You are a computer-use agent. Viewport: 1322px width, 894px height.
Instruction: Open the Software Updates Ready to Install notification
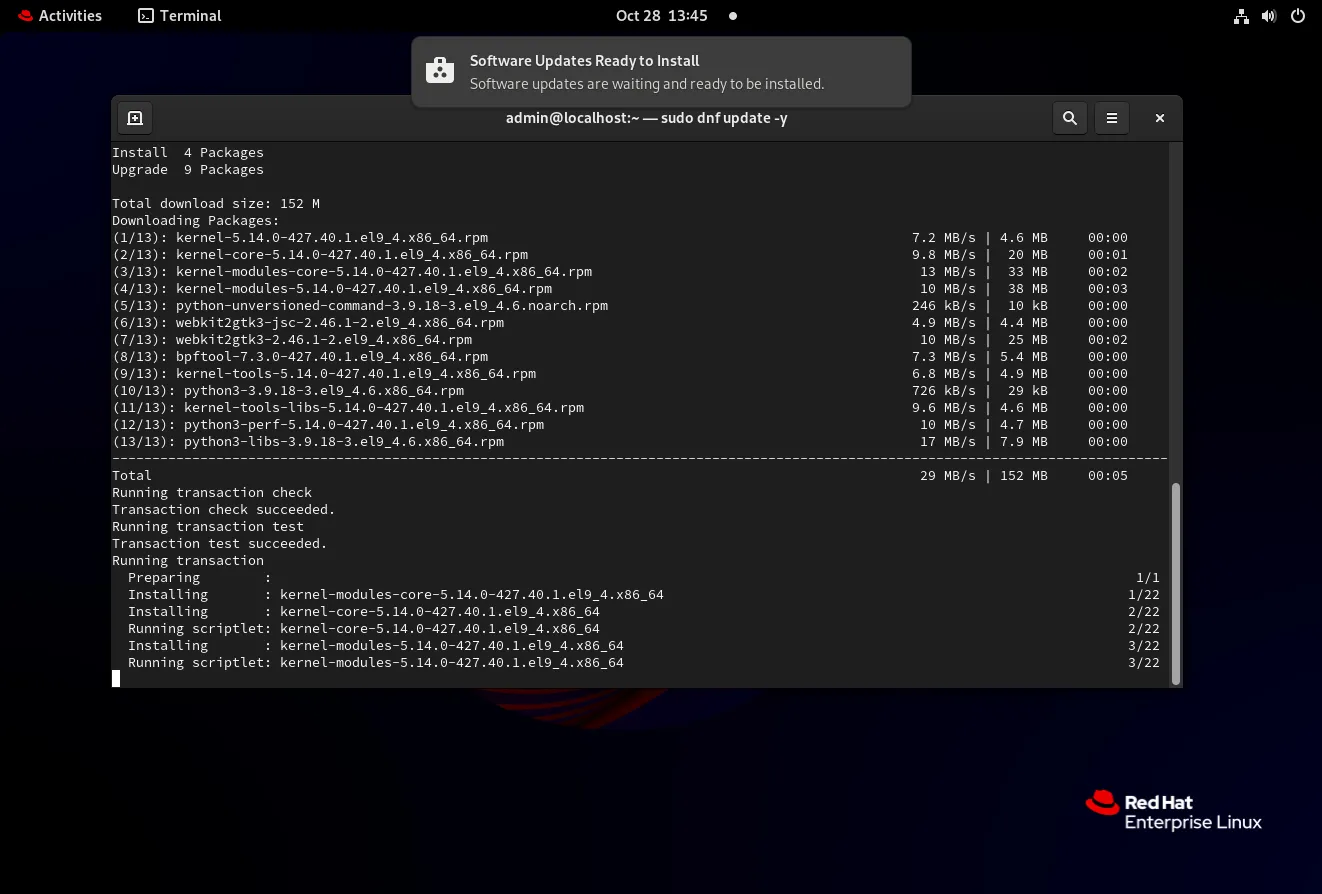[661, 72]
